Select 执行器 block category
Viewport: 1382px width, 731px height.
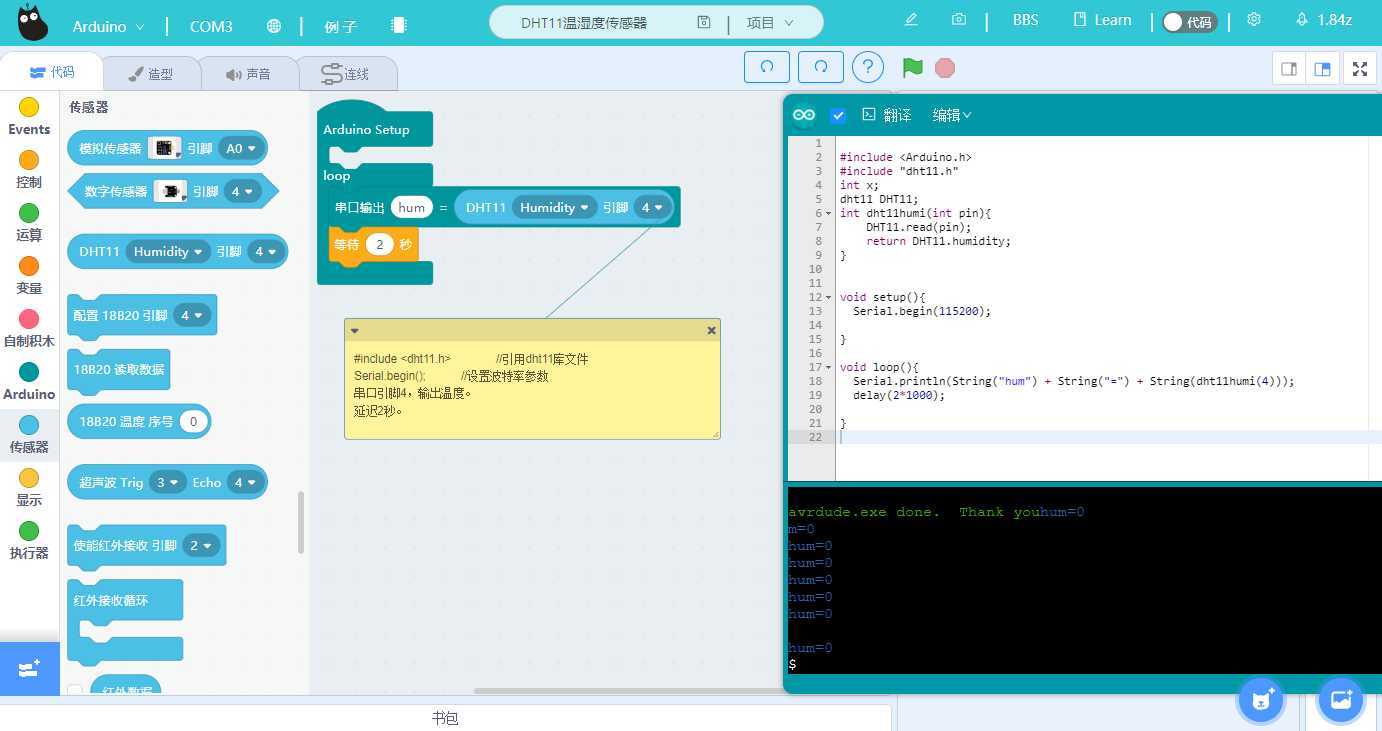(x=29, y=541)
